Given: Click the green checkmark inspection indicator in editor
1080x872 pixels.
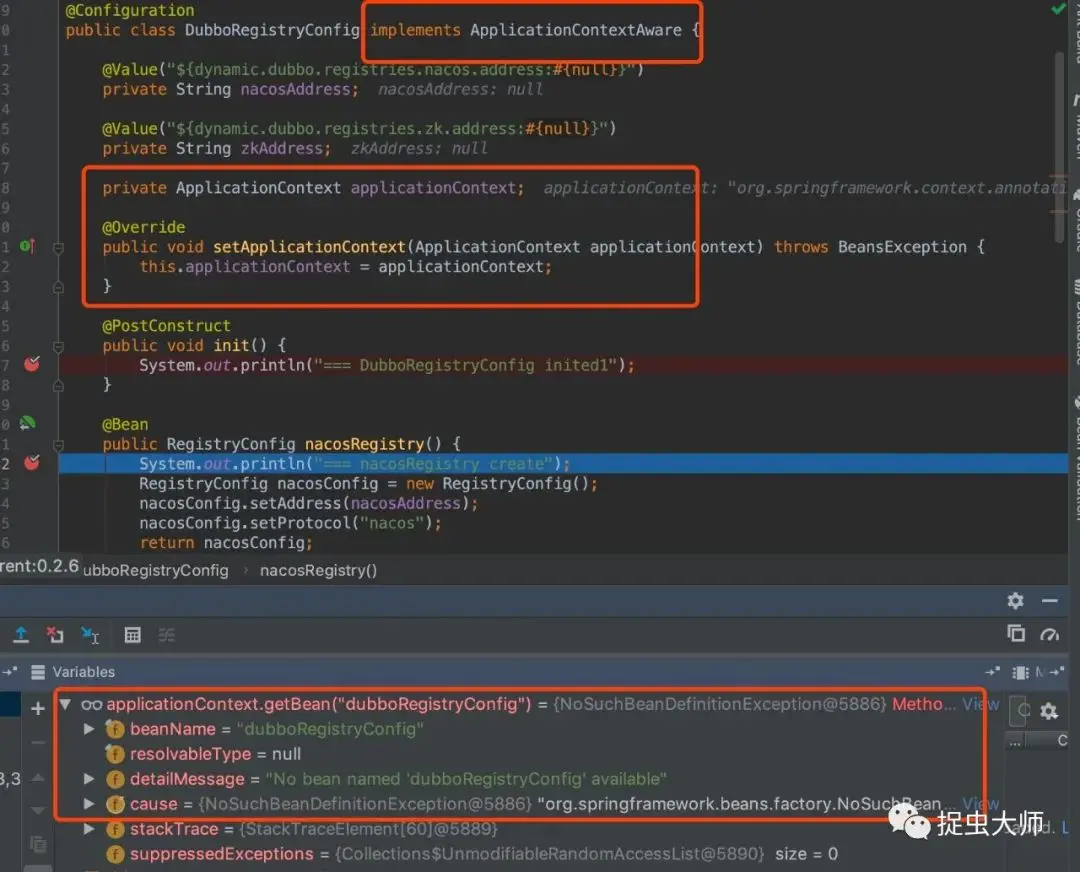Looking at the screenshot, I should click(1057, 9).
